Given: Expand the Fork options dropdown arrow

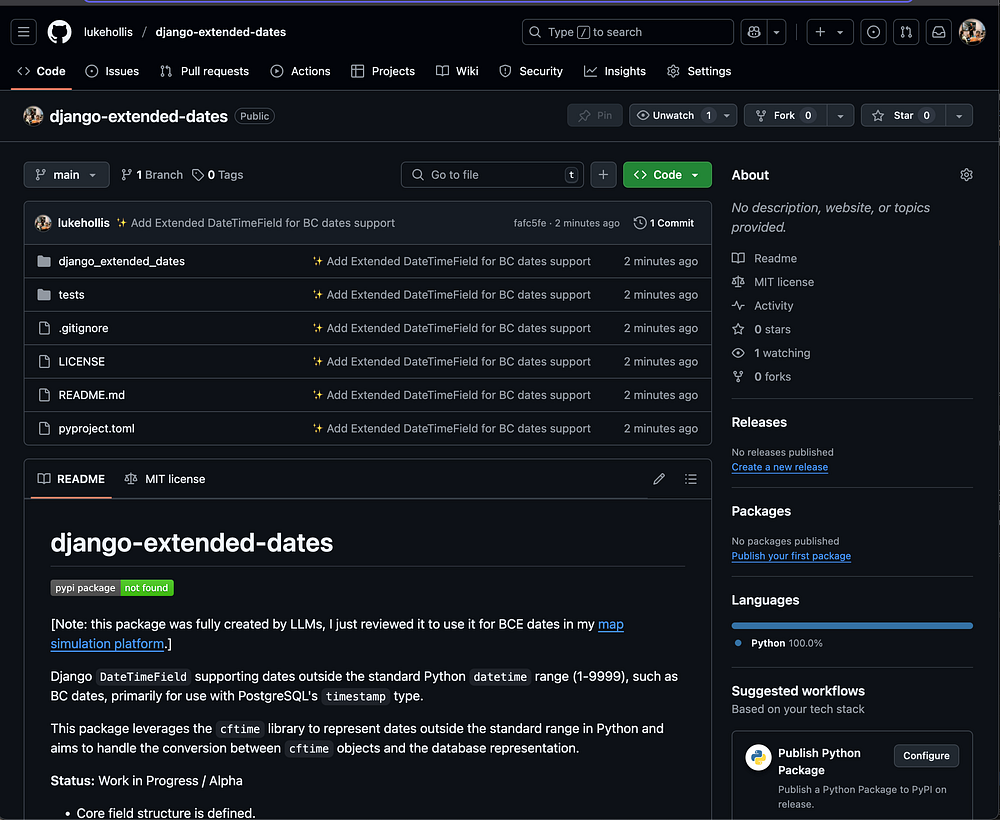Looking at the screenshot, I should pos(841,116).
